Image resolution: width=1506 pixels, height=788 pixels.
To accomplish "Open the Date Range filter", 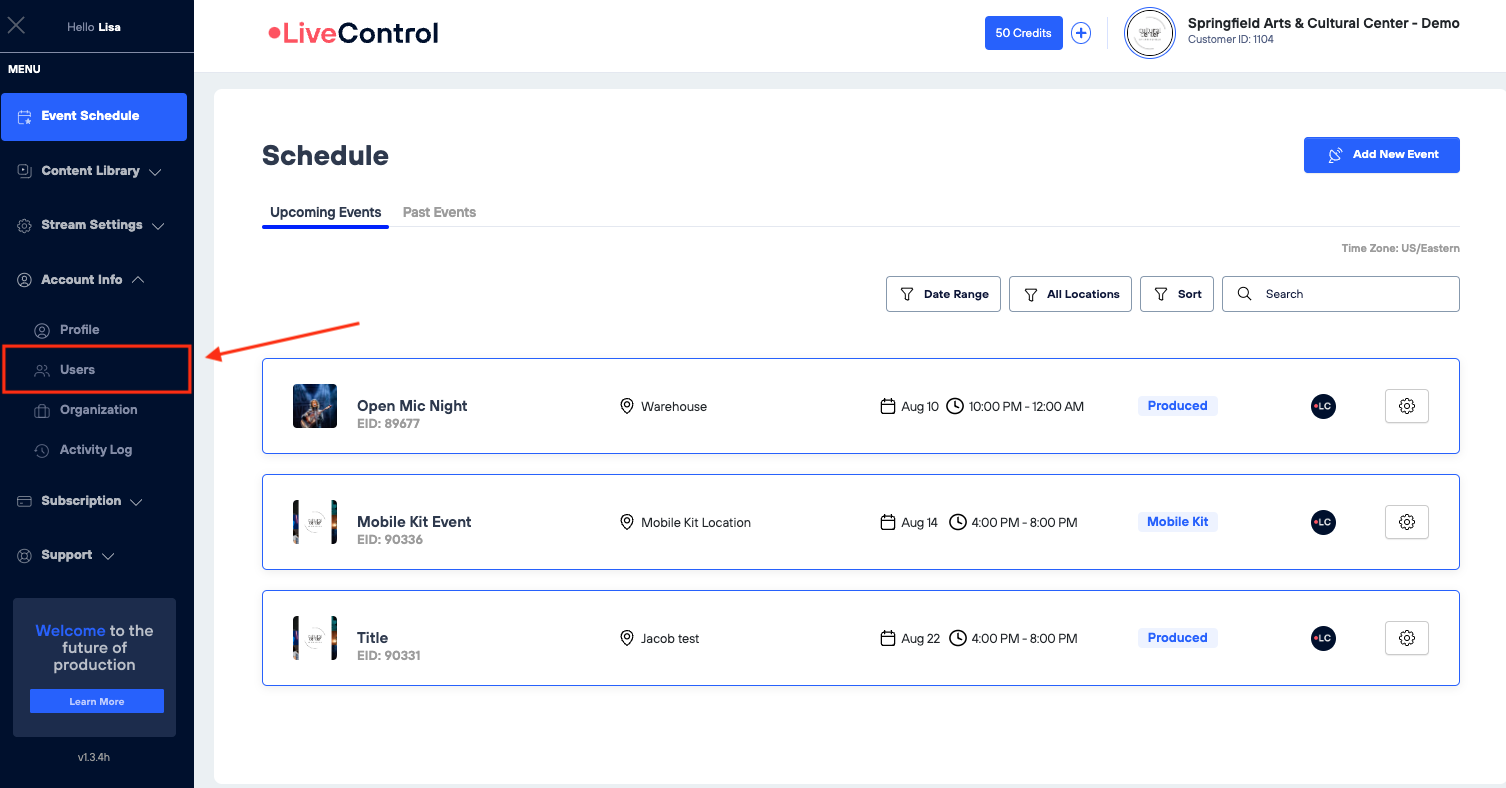I will [943, 294].
